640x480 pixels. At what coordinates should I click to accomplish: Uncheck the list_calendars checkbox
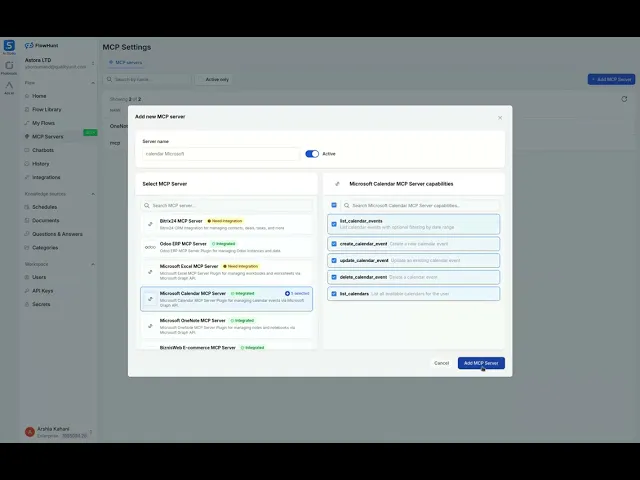point(334,294)
